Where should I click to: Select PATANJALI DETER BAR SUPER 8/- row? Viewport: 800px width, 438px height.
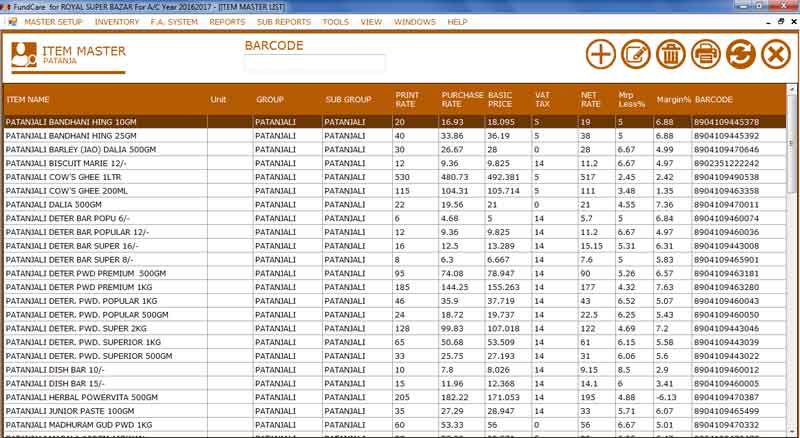pos(394,260)
